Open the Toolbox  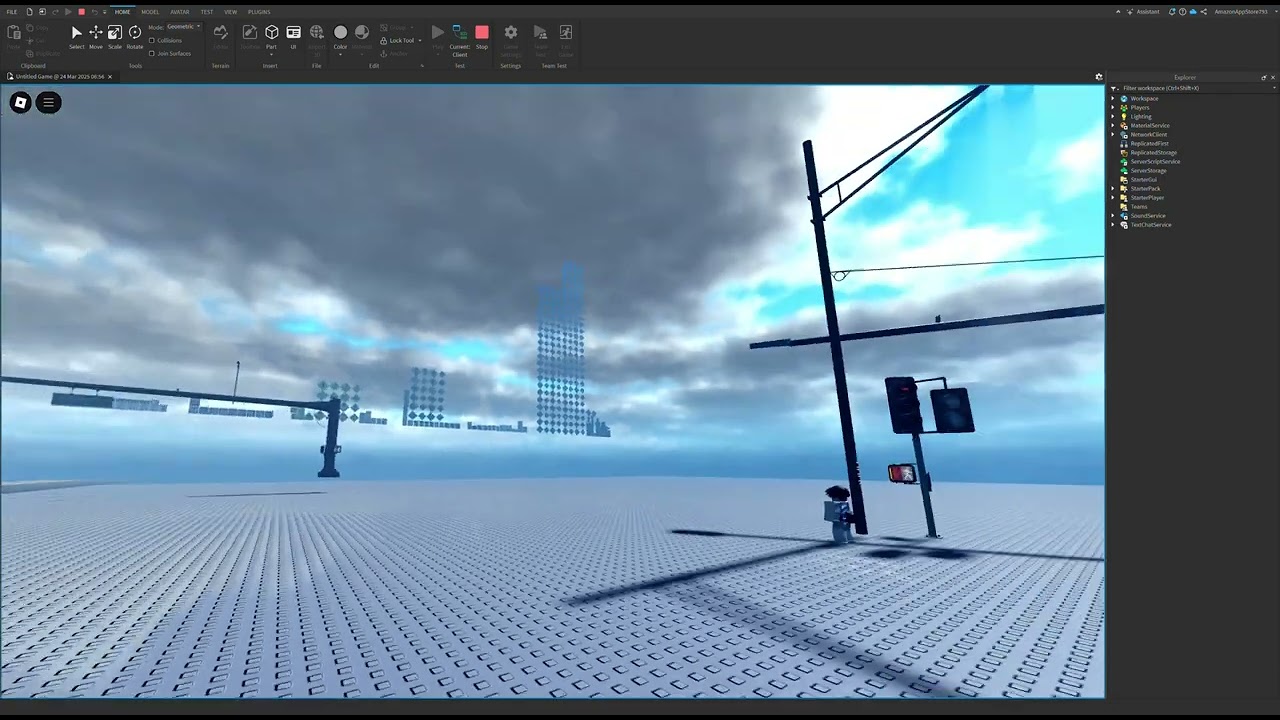point(250,37)
